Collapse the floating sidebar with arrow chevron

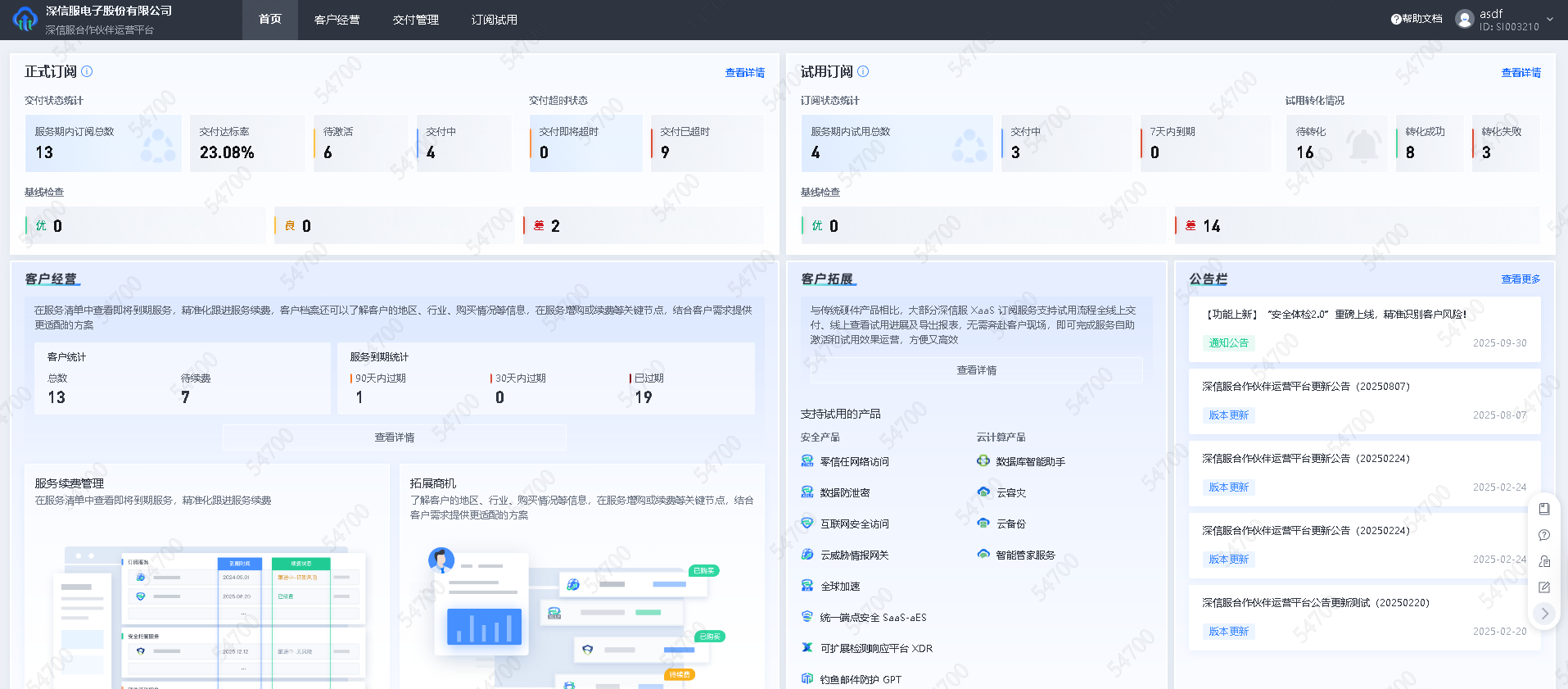click(1544, 614)
